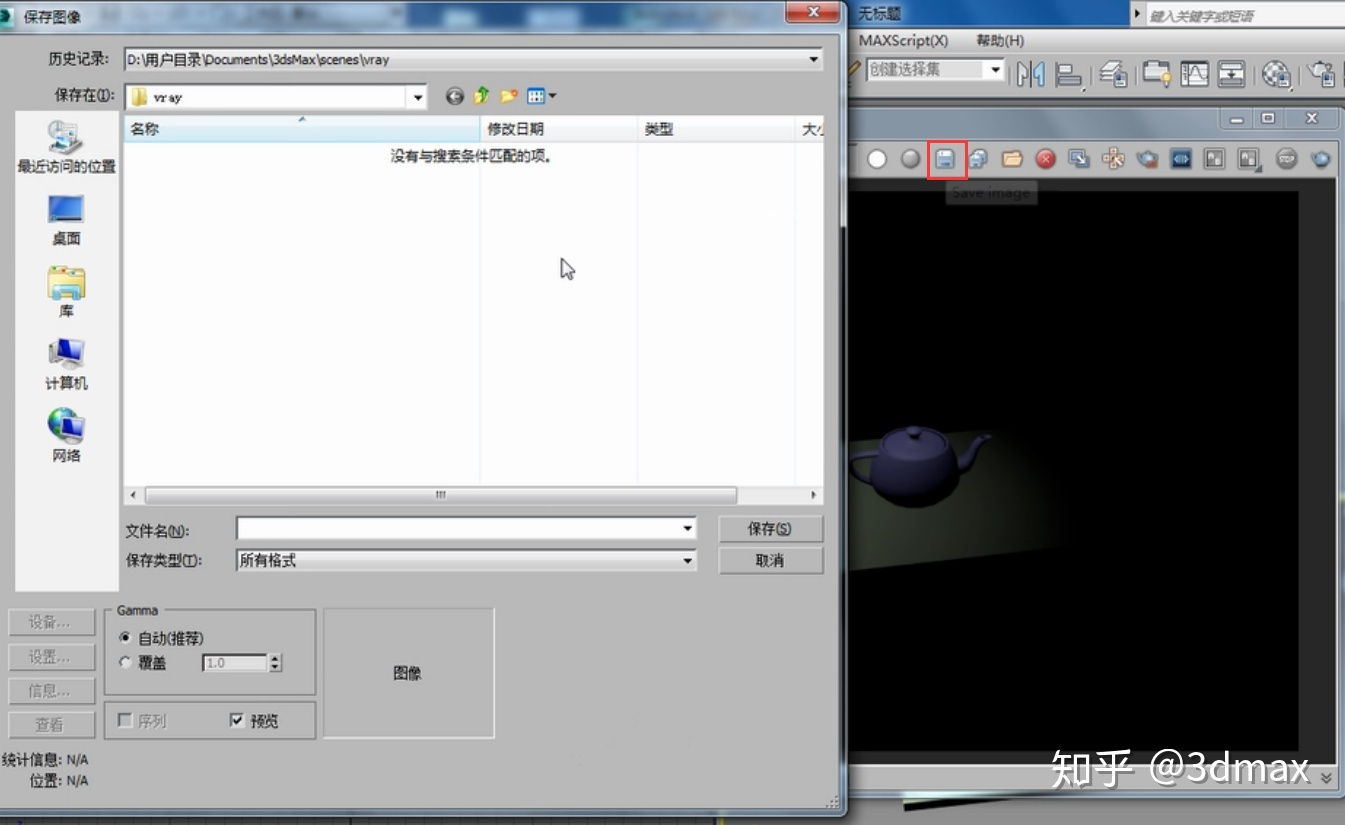
Task: Open the MAXScript(X) menu
Action: point(903,41)
